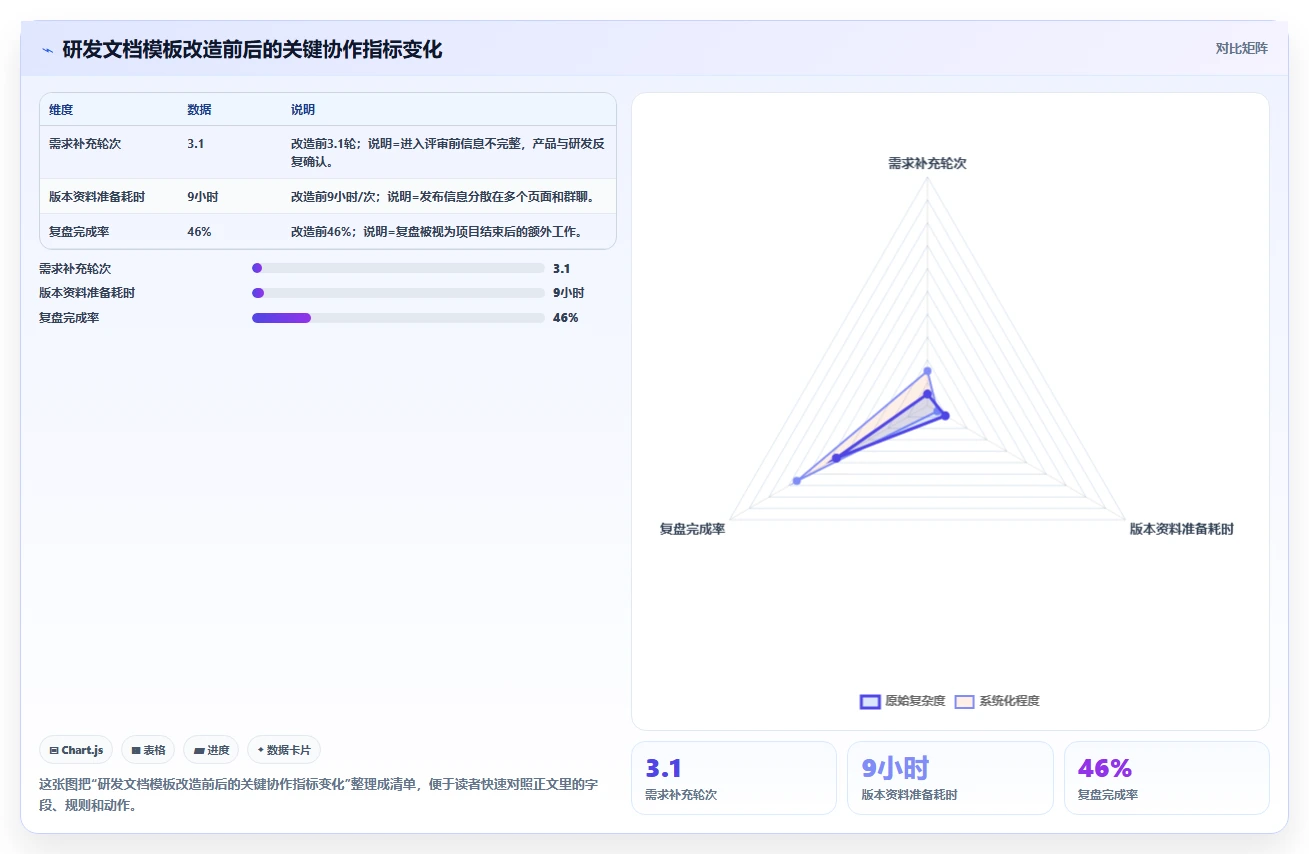The height and width of the screenshot is (854, 1309).
Task: Click description starting 改造前46%
Action: coord(437,232)
